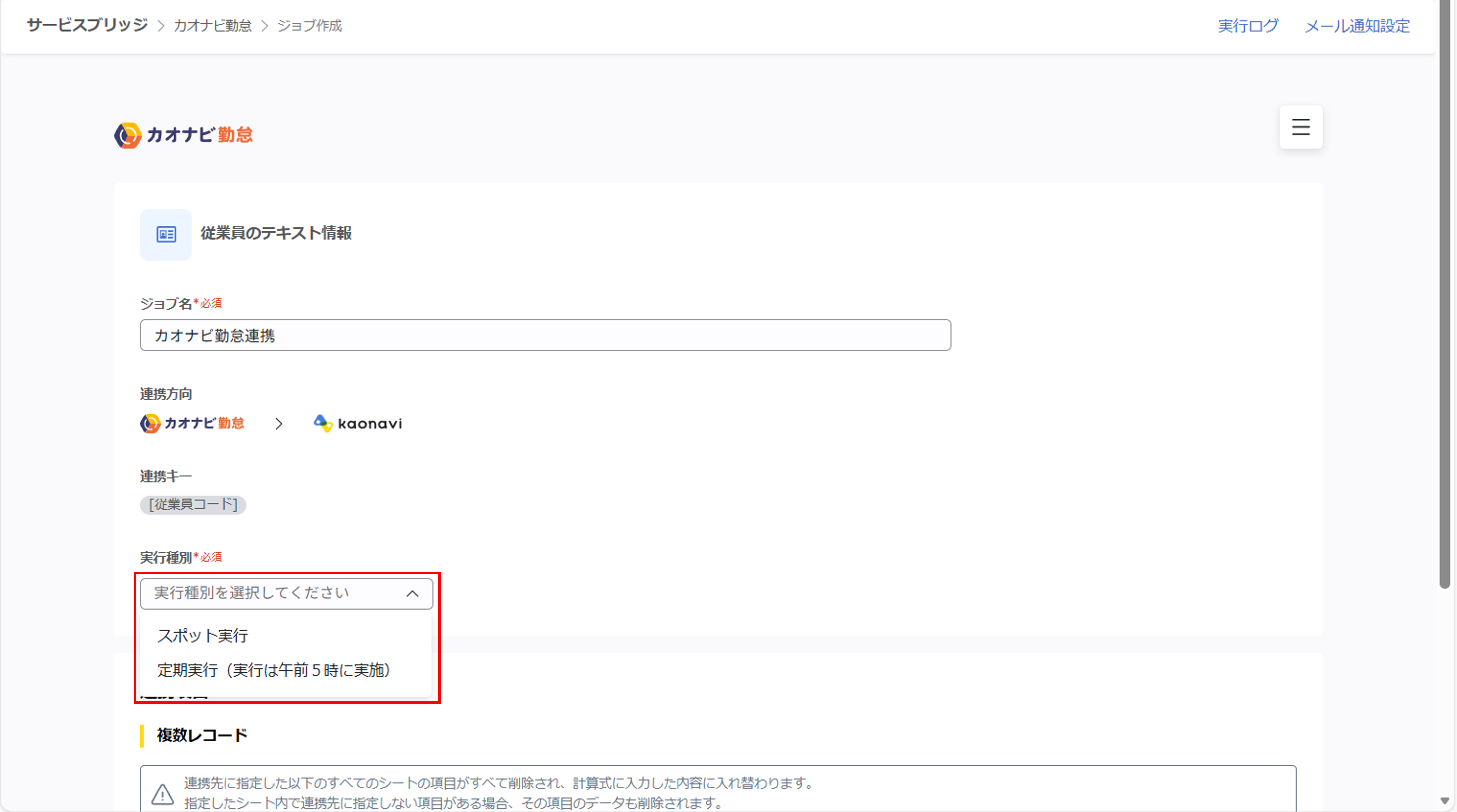This screenshot has width=1457, height=812.
Task: Collapse the 実行種別 dropdown chevron
Action: pyautogui.click(x=412, y=594)
